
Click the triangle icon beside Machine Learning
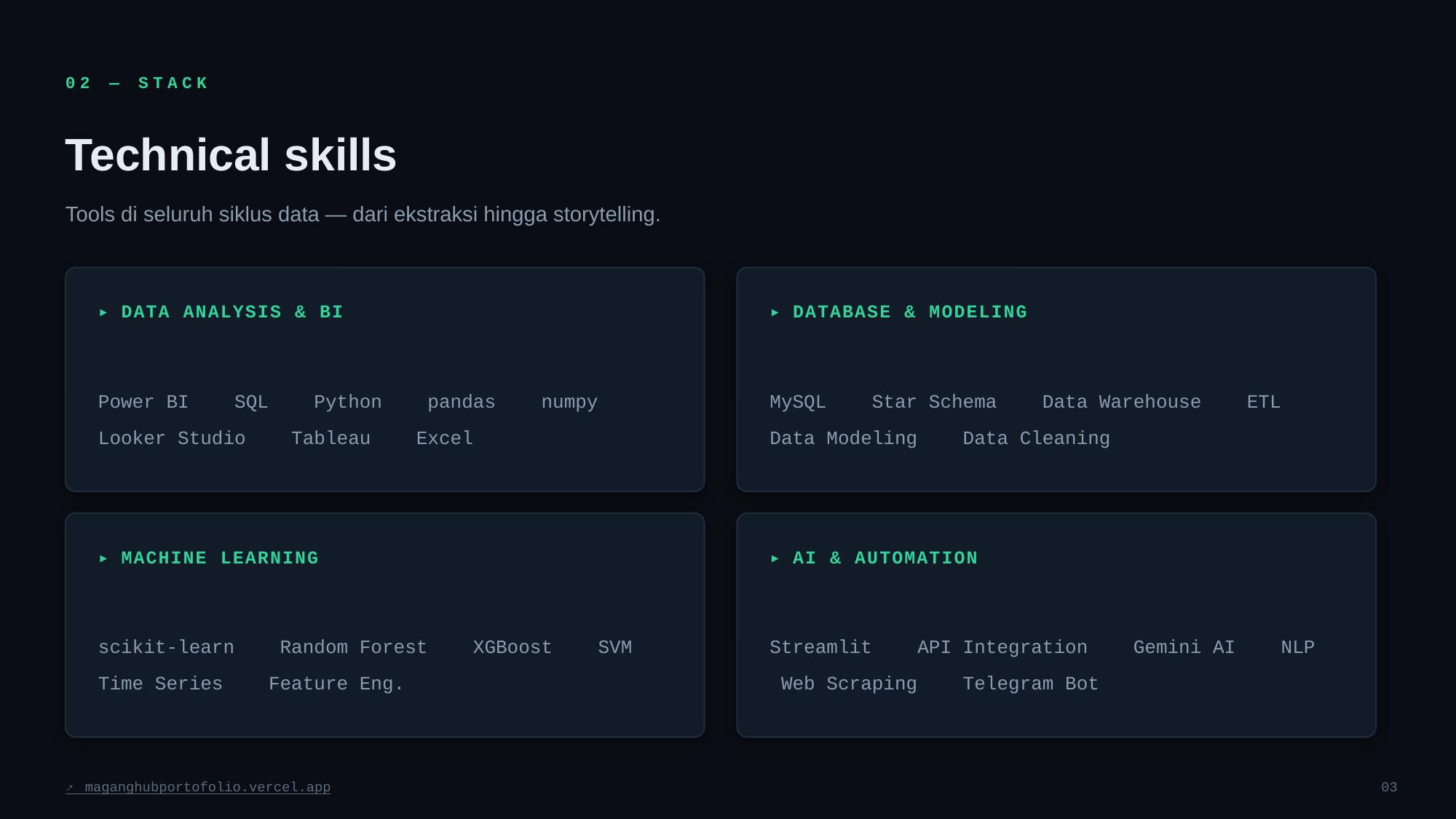click(x=103, y=558)
